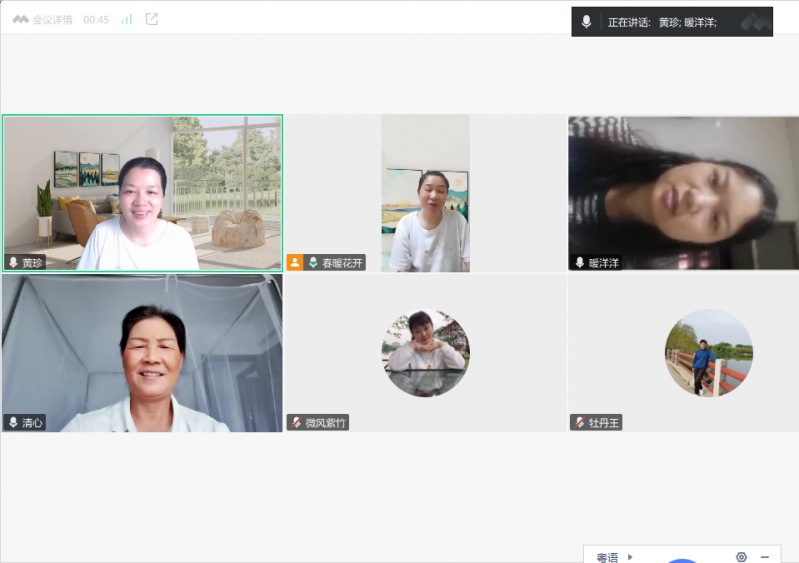Select 暖洋洋's video tile
The image size is (799, 563).
click(683, 192)
